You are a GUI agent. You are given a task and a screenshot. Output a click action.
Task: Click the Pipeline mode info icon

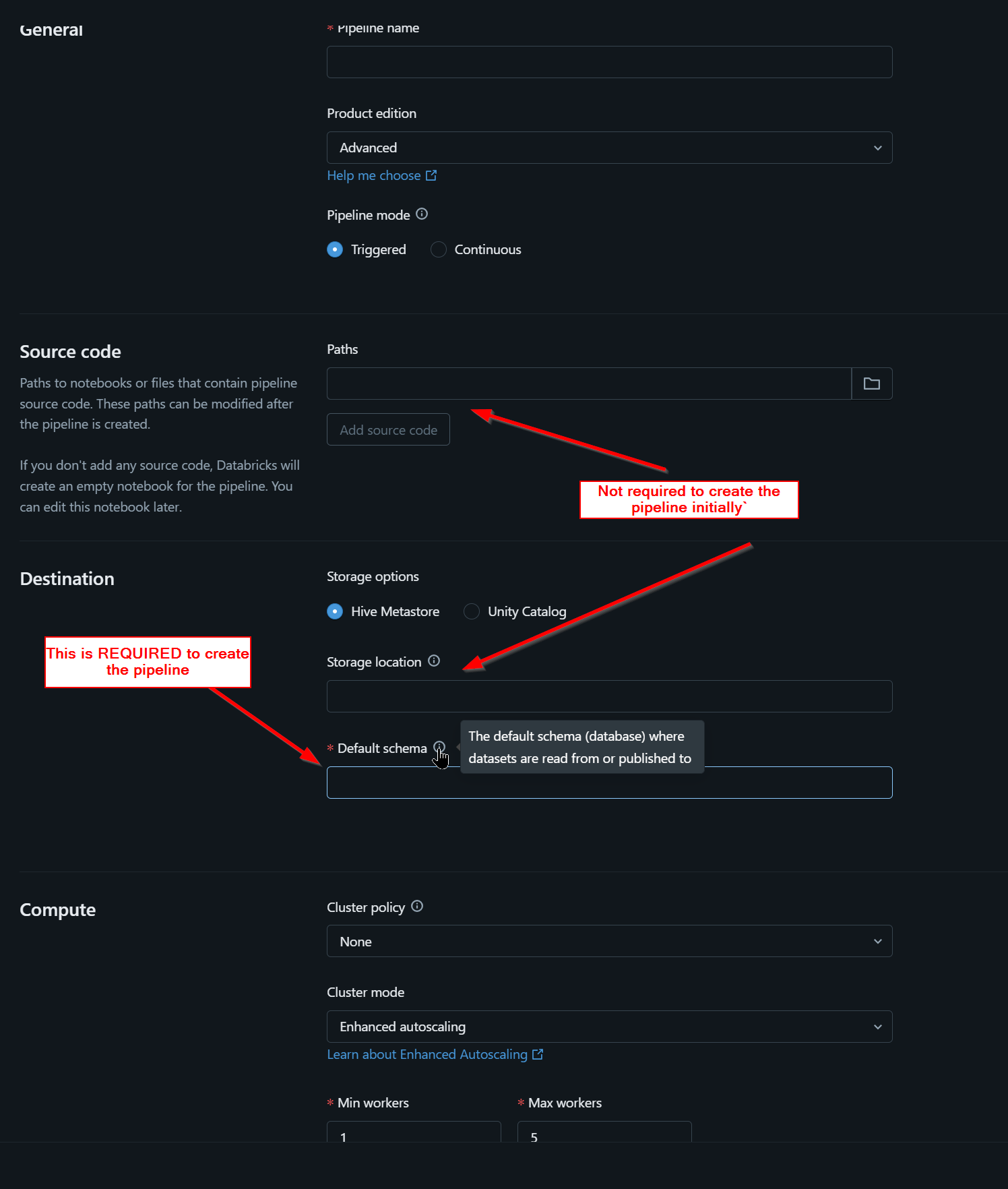click(422, 214)
